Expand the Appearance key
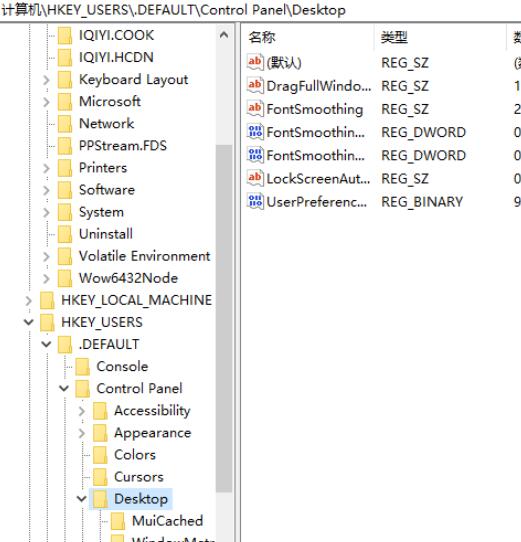The image size is (521, 542). point(82,433)
